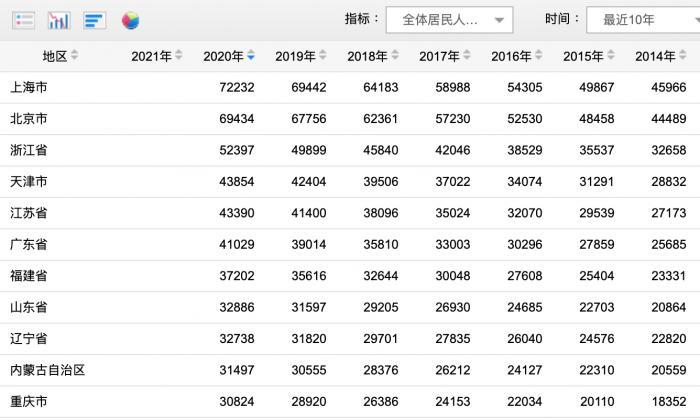Select the 重庆市 row label
This screenshot has height=420, width=700.
[x=29, y=402]
